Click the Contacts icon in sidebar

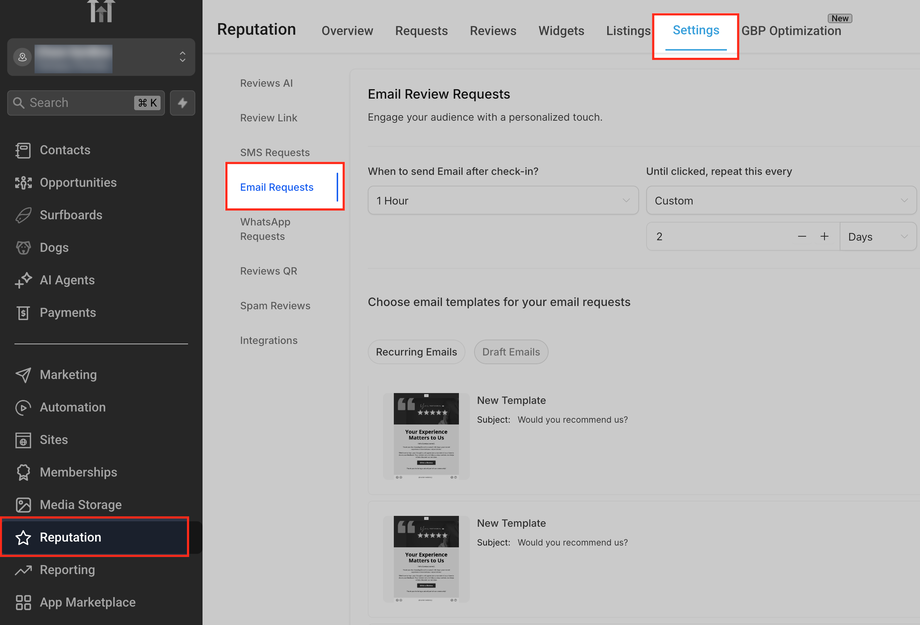(x=23, y=150)
